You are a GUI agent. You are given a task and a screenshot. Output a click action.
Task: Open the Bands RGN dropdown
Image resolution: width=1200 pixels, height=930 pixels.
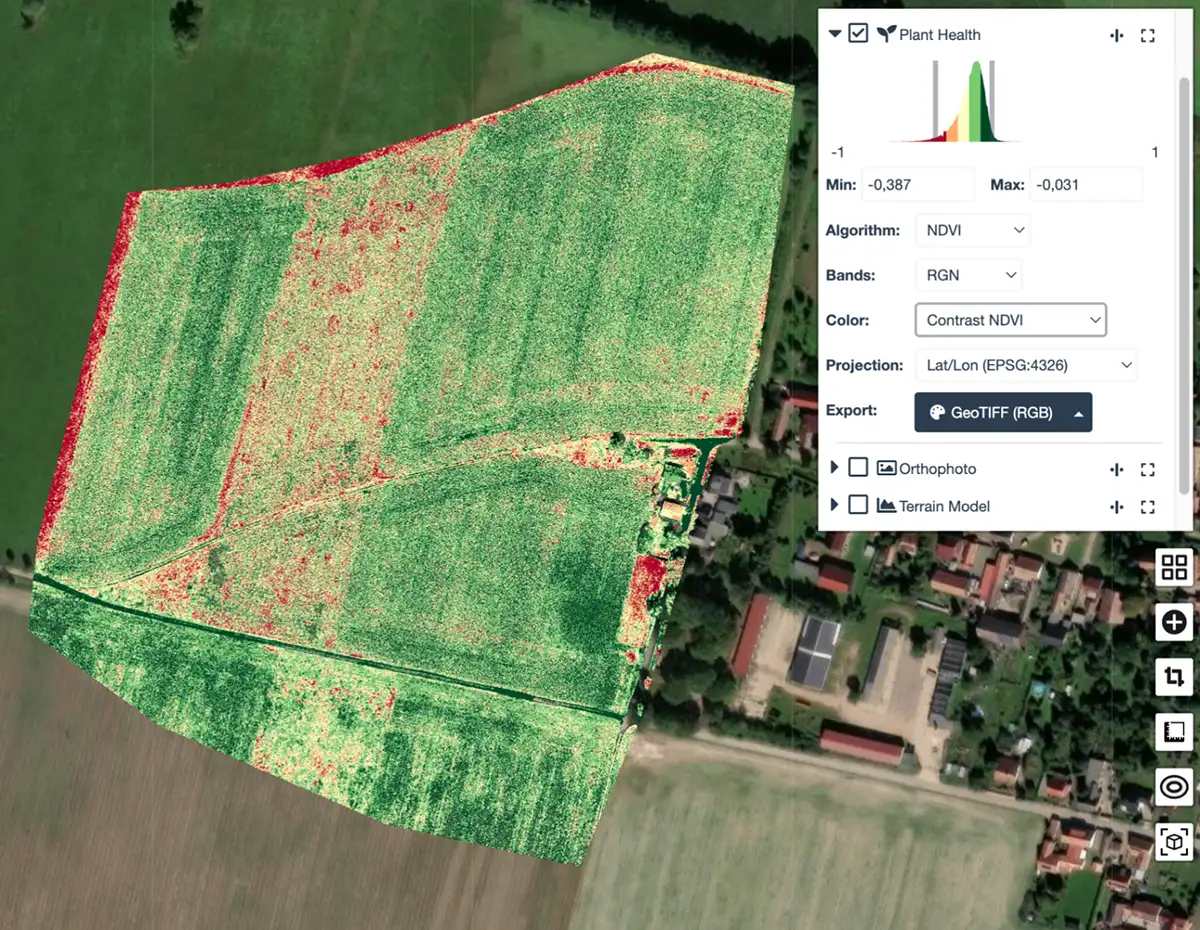pos(967,275)
